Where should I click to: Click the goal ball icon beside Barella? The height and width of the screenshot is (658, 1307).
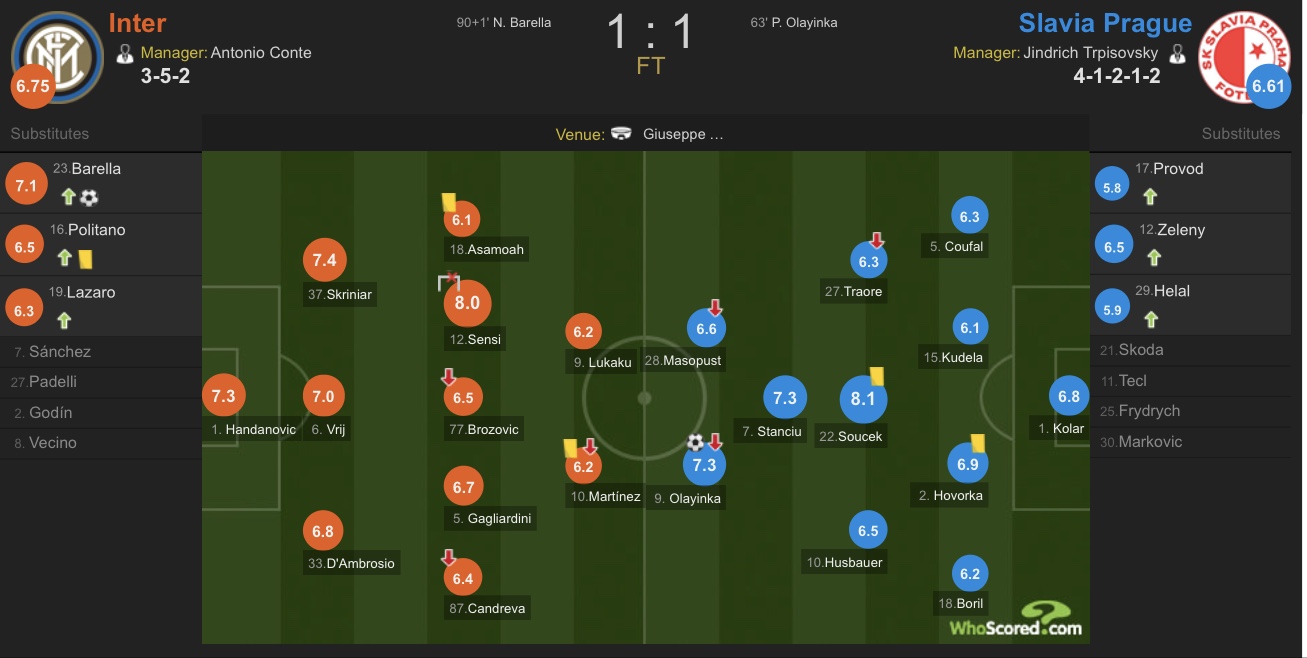coord(89,197)
